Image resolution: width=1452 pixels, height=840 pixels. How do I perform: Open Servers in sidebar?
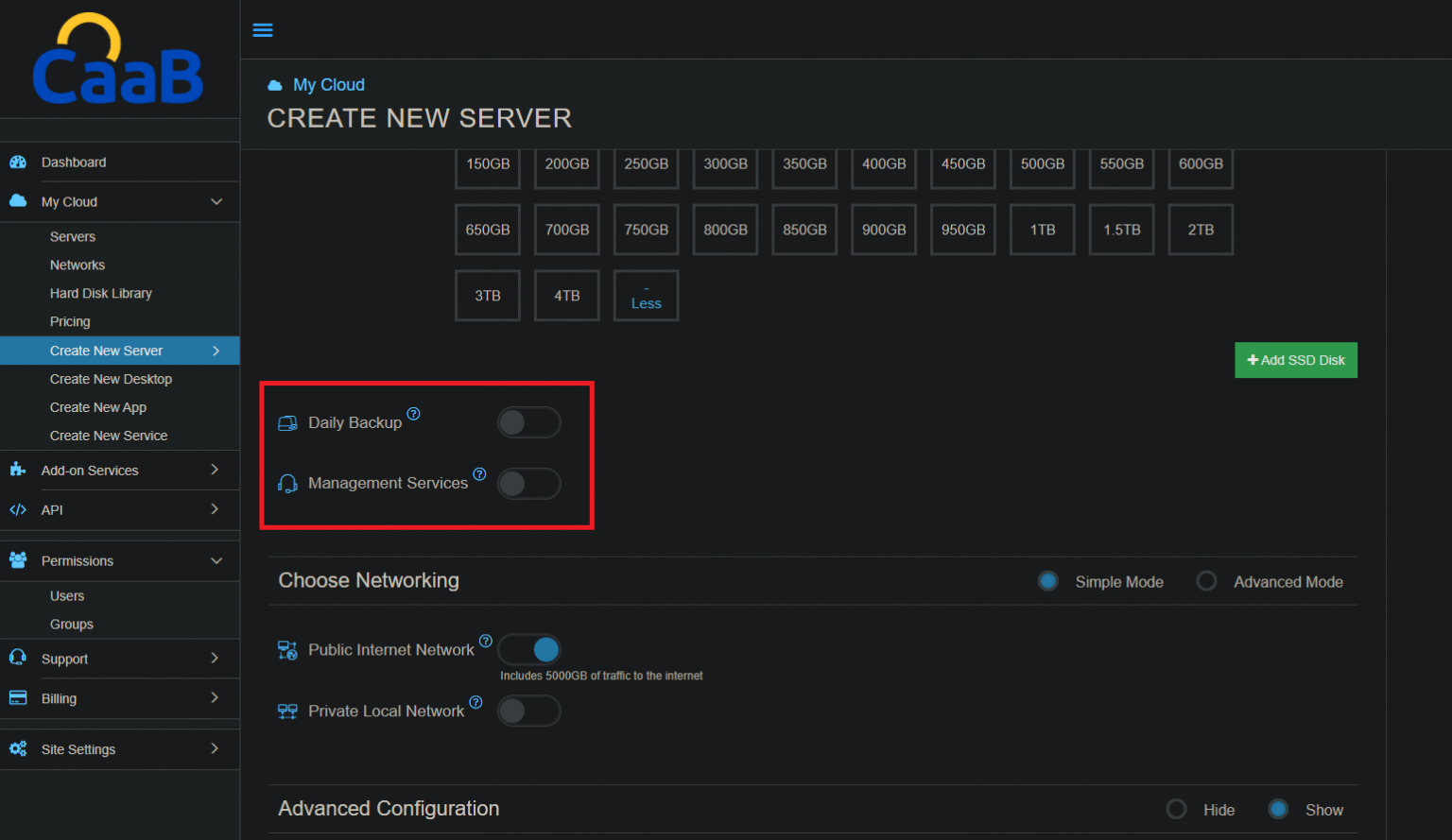pyautogui.click(x=73, y=236)
